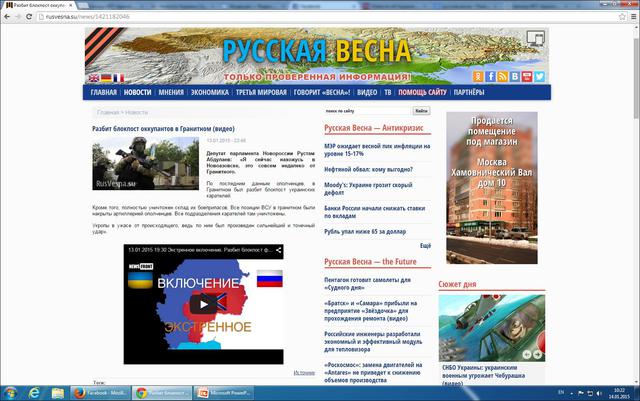Click the Найти search button
This screenshot has height=401, width=640.
tap(421, 111)
